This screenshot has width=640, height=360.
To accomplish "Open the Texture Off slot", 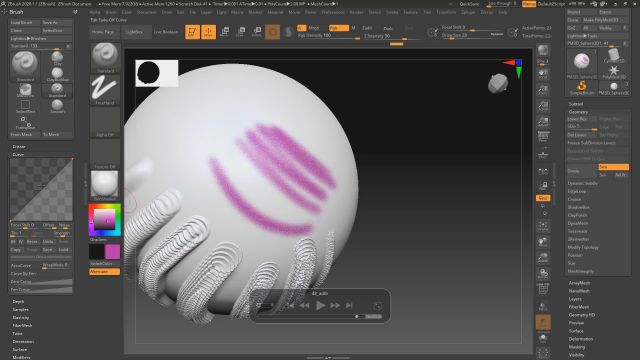I will [x=105, y=154].
